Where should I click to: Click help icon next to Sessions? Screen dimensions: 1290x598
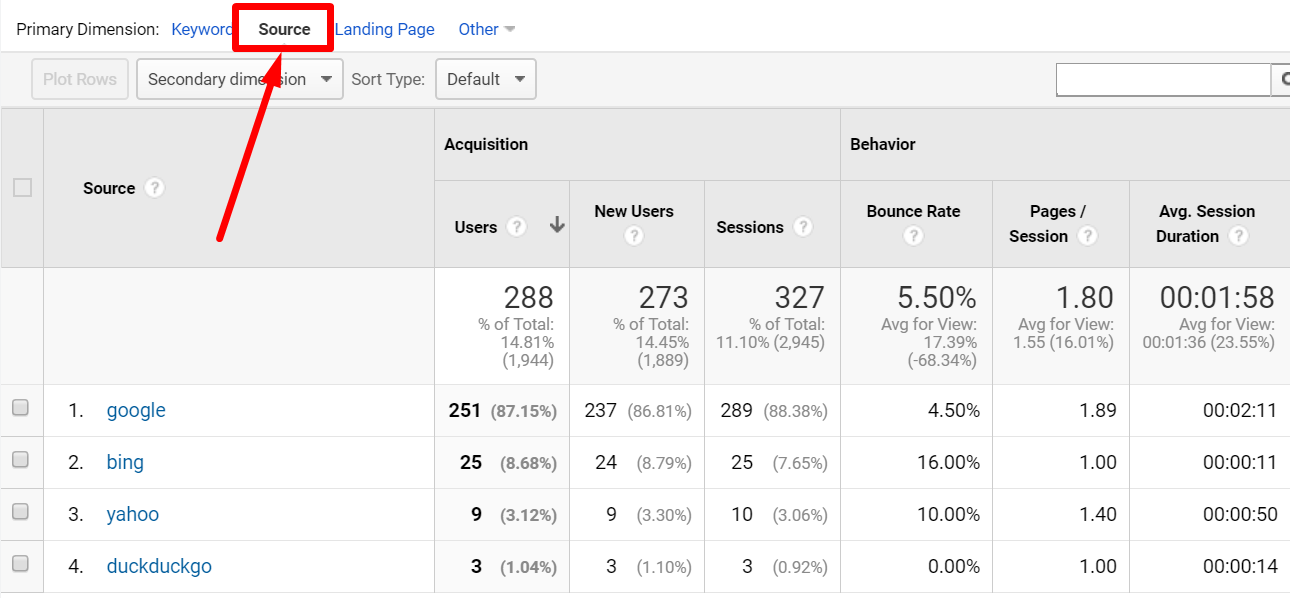(802, 227)
